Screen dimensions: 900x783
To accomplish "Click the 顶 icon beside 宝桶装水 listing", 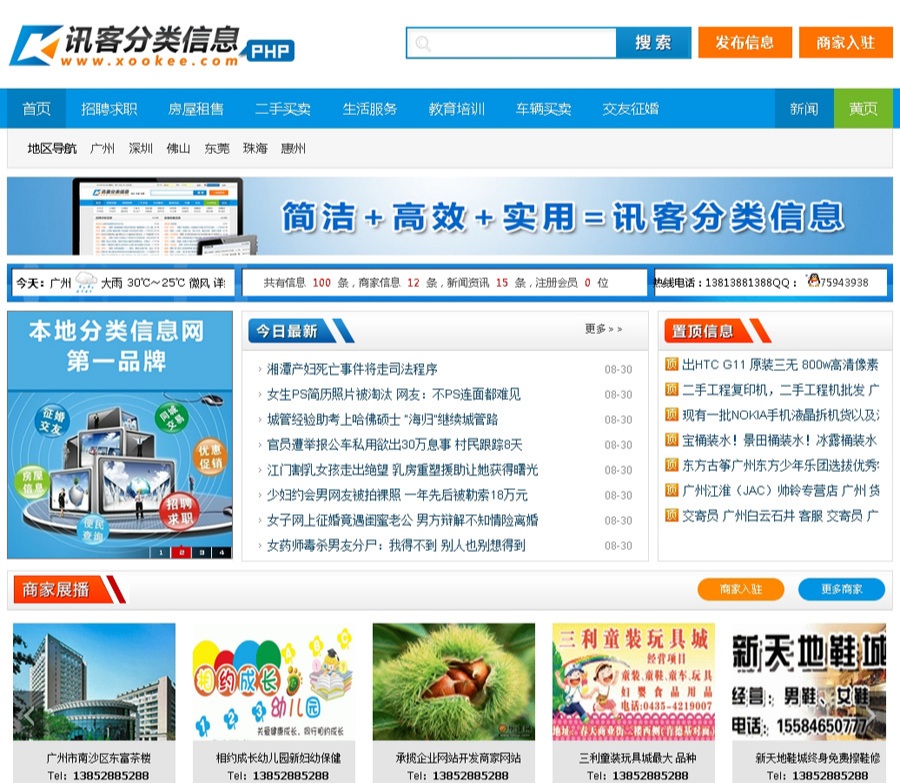I will (672, 440).
